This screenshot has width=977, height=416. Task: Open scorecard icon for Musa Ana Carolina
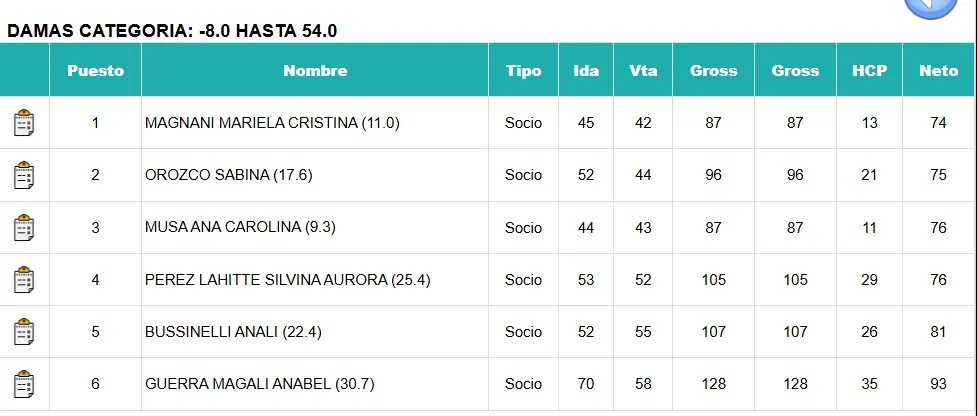click(x=24, y=228)
